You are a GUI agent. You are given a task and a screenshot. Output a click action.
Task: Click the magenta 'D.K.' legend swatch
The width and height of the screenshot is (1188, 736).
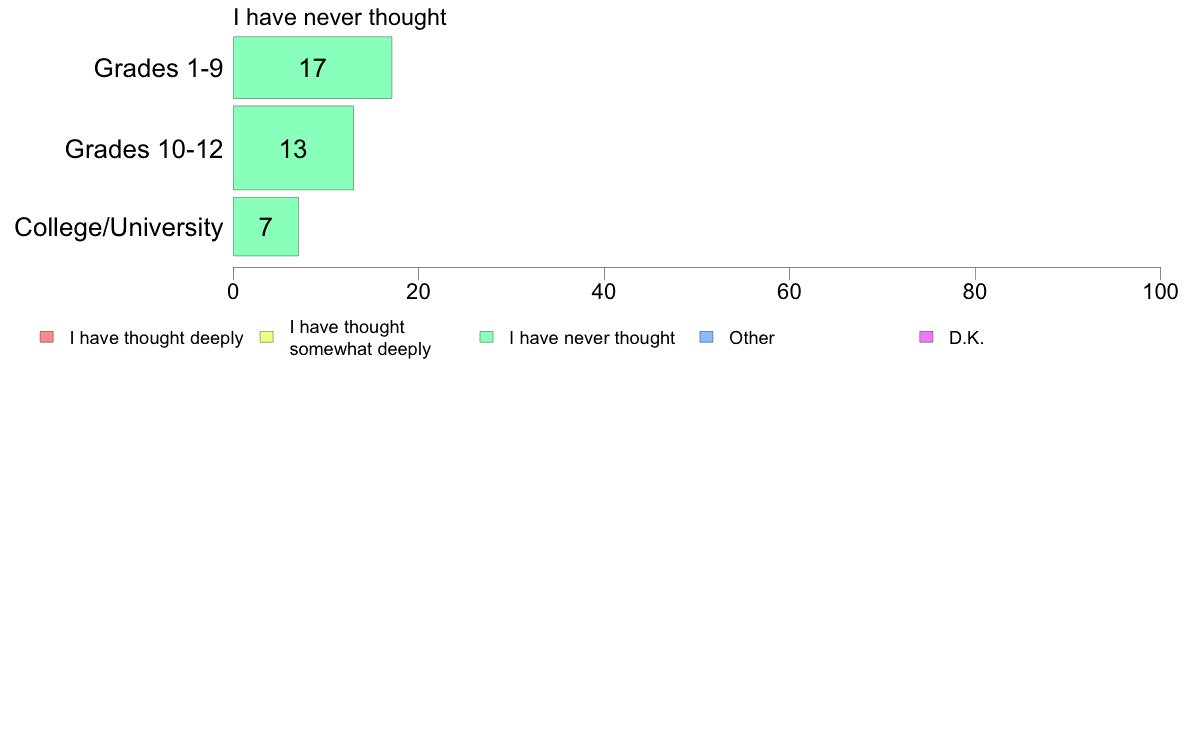click(926, 337)
